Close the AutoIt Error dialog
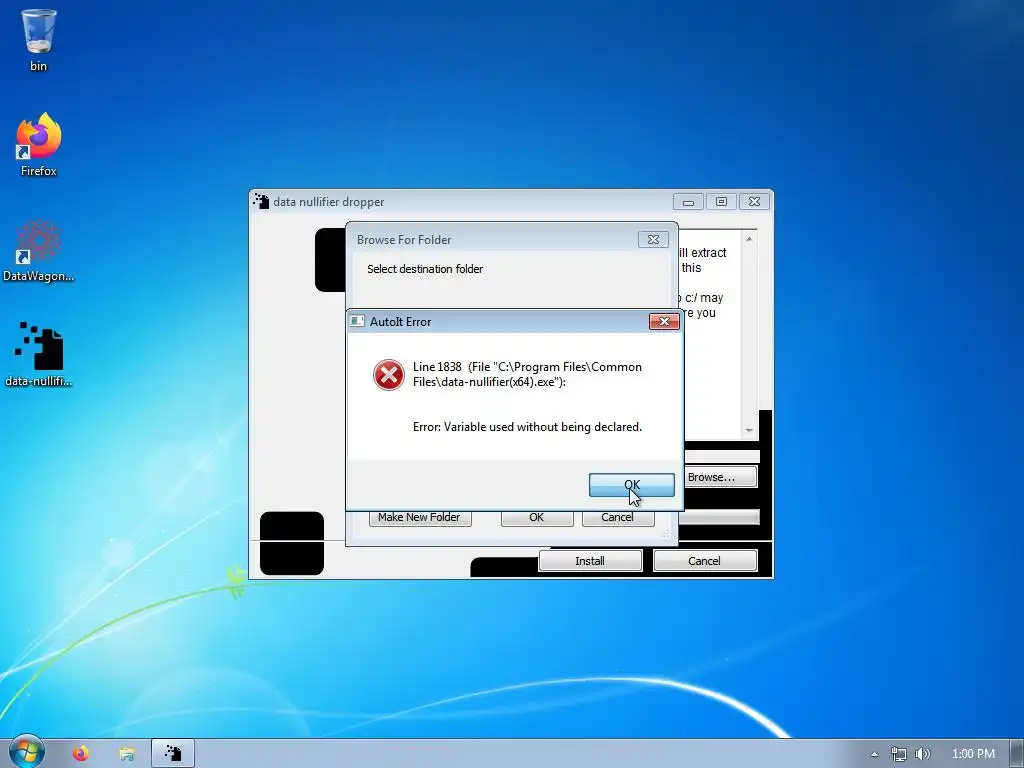This screenshot has width=1024, height=768. pos(664,321)
